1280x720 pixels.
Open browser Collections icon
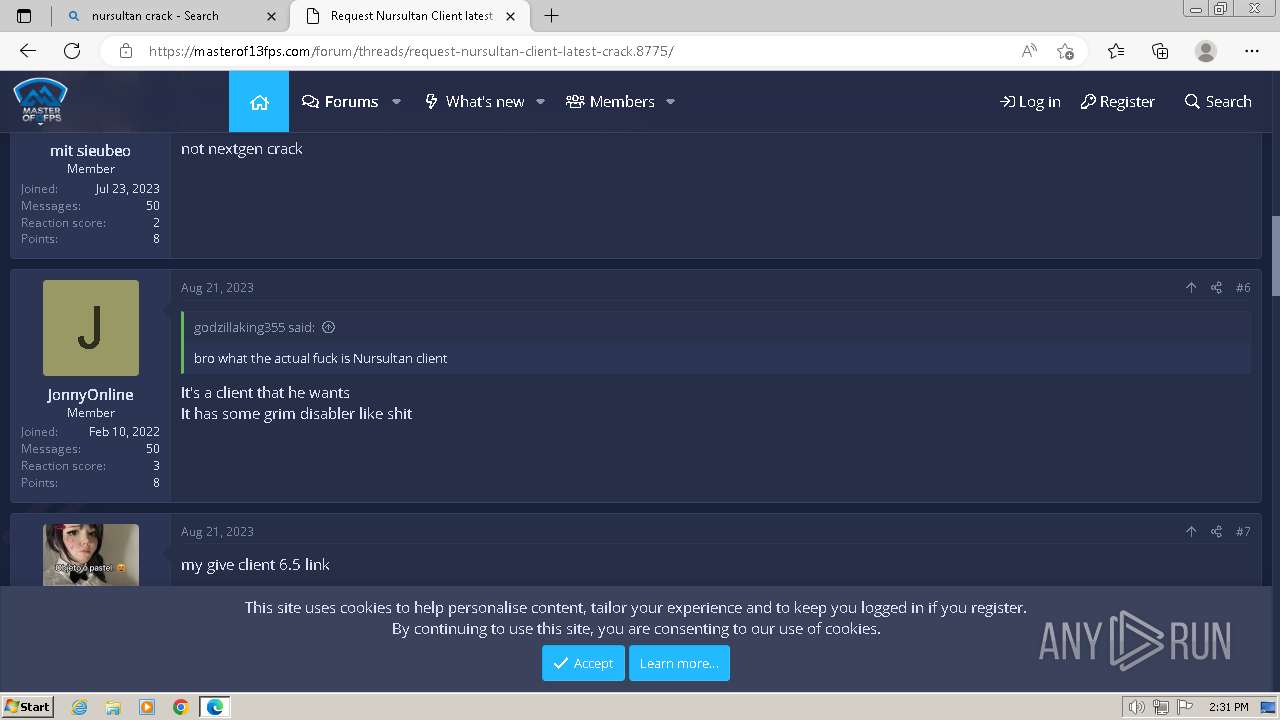coord(1160,51)
